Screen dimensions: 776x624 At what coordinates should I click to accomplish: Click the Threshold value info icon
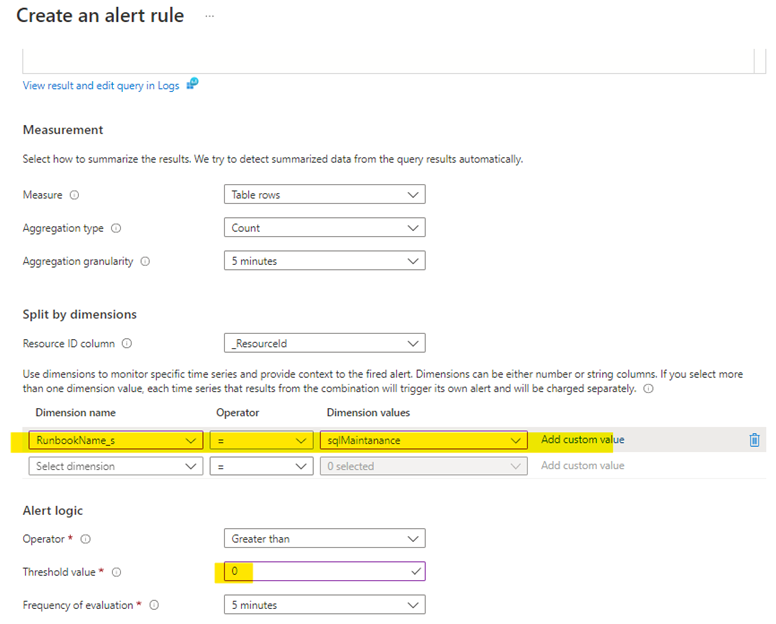coord(117,572)
